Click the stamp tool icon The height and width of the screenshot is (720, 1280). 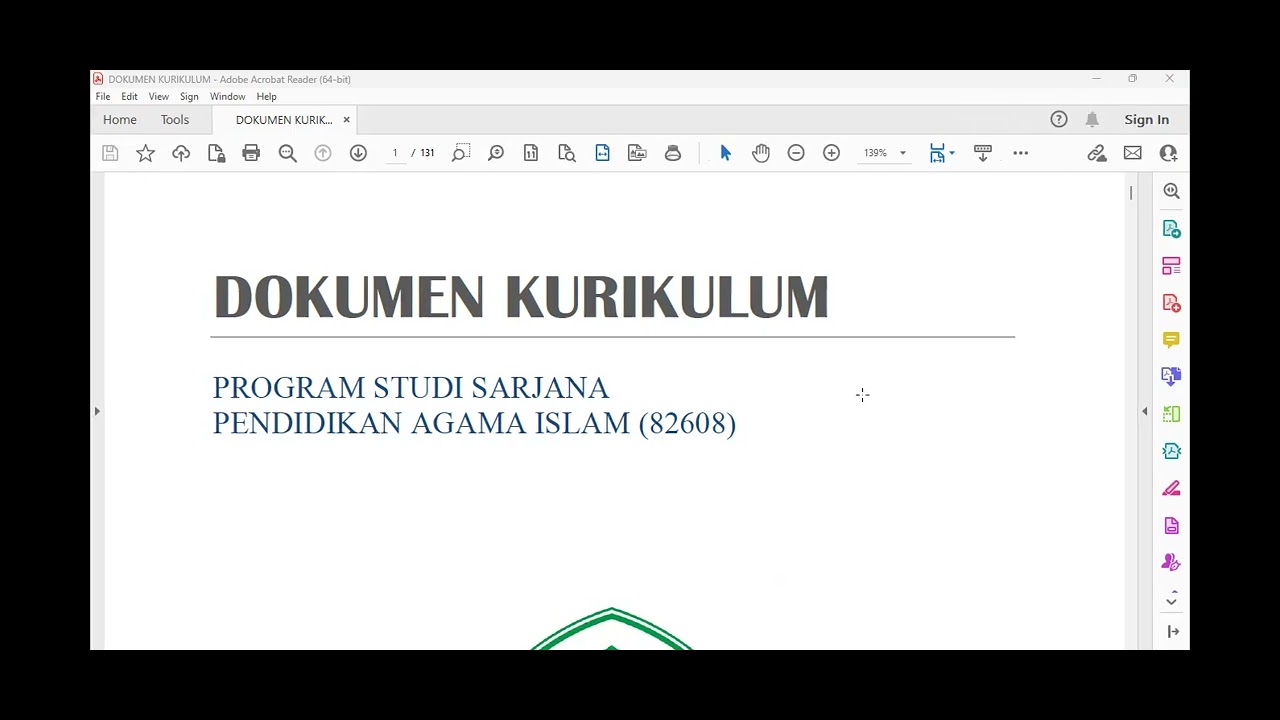click(x=673, y=153)
